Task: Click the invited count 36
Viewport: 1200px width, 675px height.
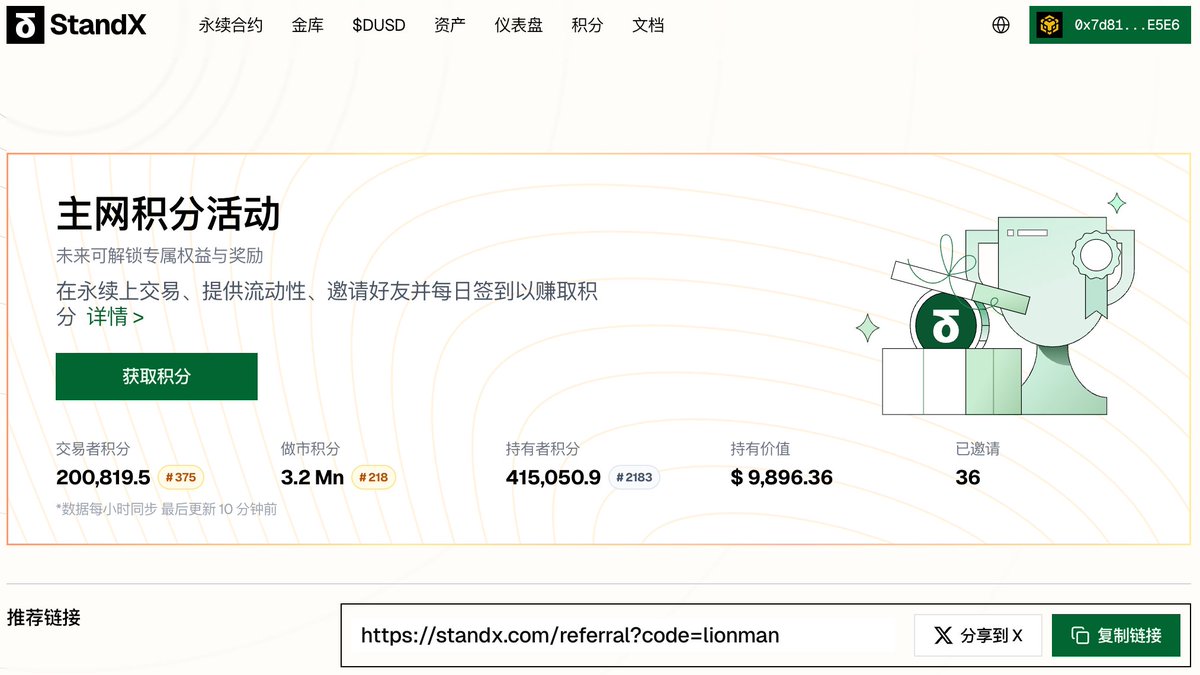Action: coord(968,477)
